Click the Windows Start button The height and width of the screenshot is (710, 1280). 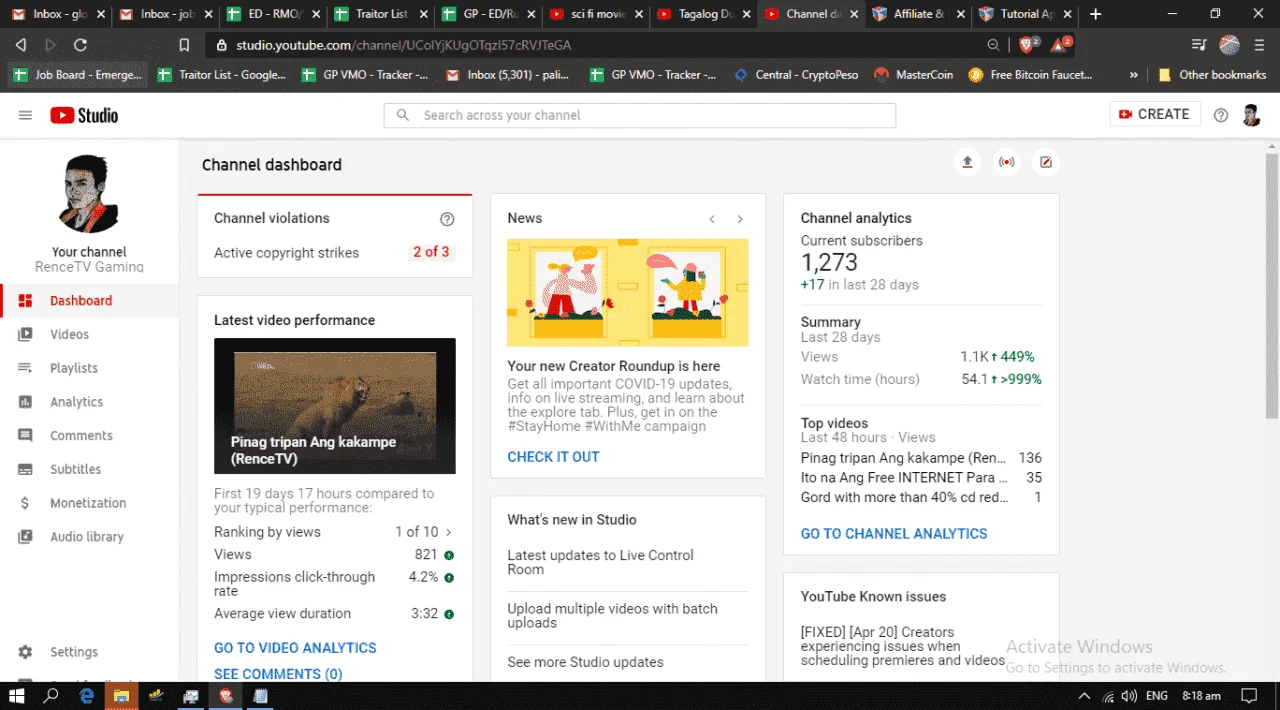coord(17,696)
